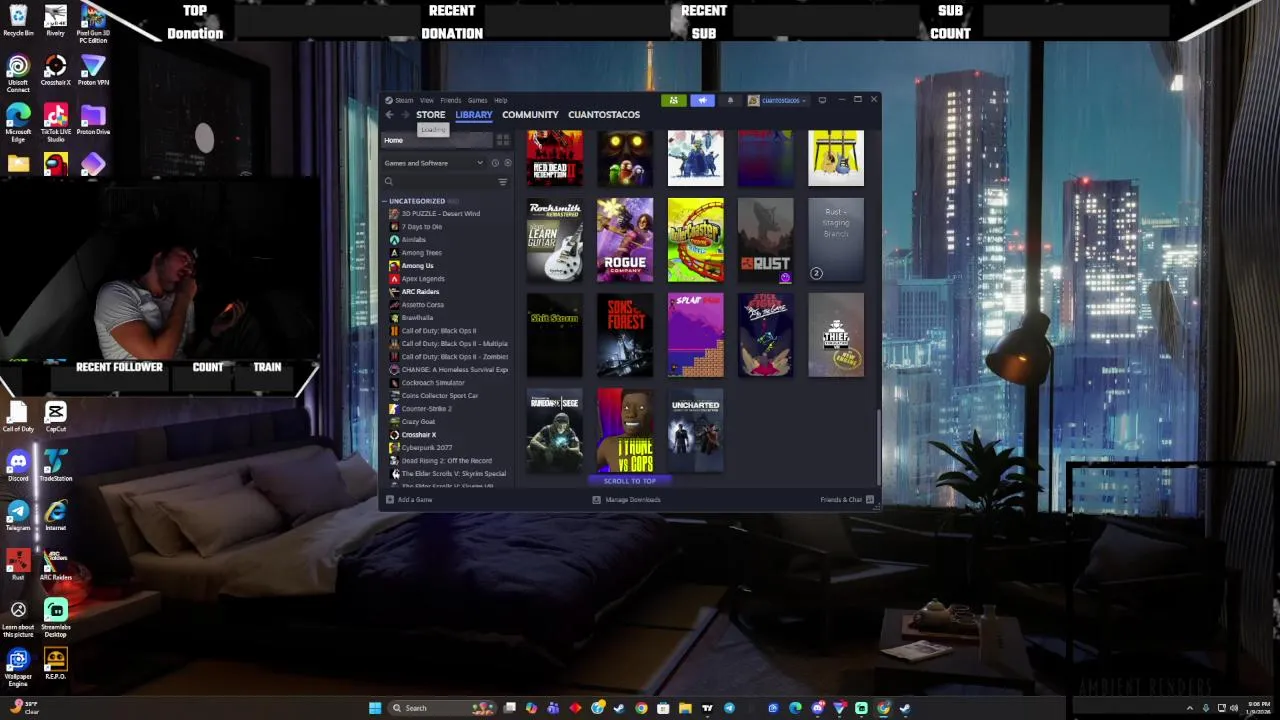Click the taskbar volume icon
Viewport: 1280px width, 720px height.
point(1233,708)
